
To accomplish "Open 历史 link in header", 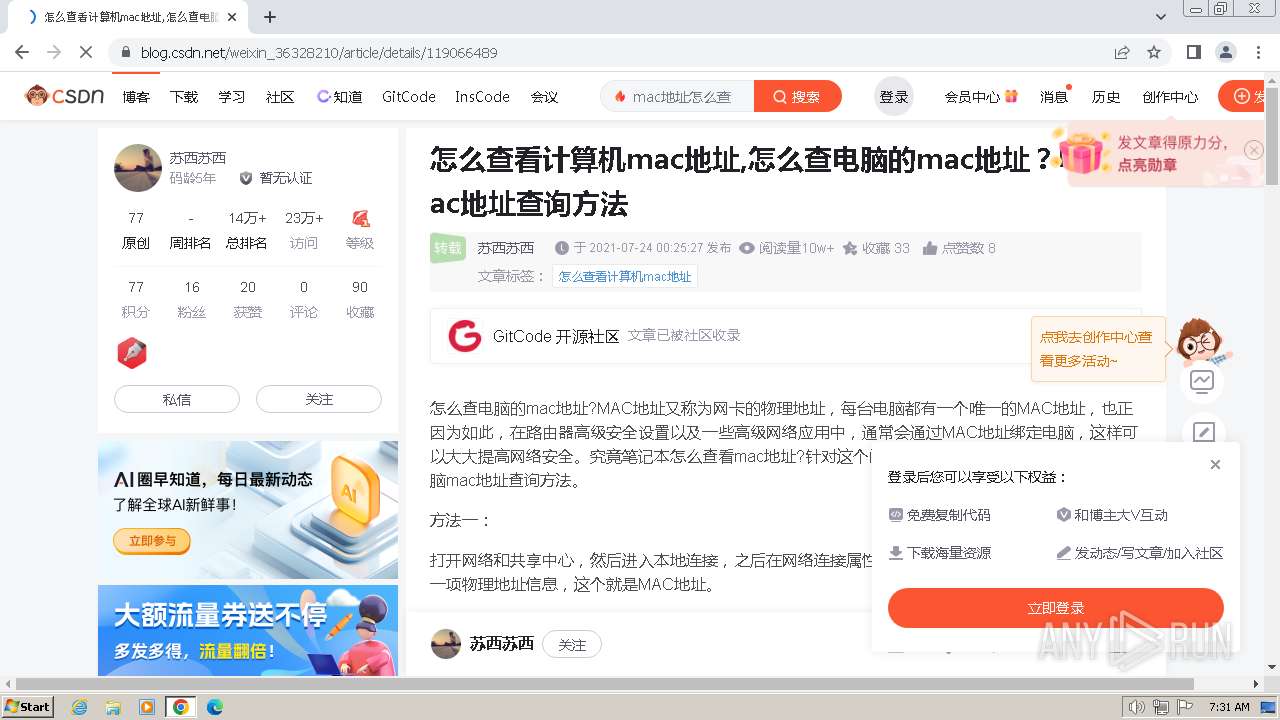I will (x=1106, y=97).
